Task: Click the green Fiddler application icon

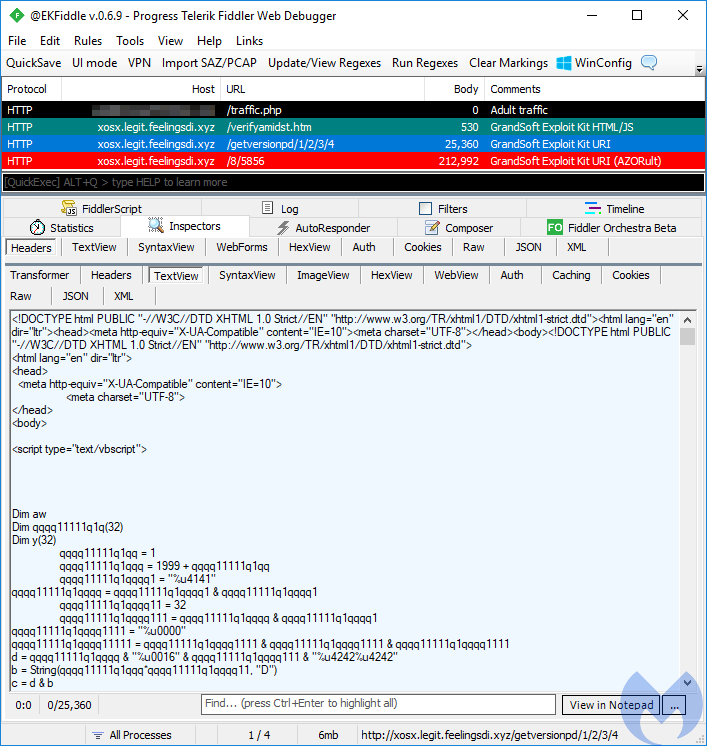Action: click(x=17, y=16)
